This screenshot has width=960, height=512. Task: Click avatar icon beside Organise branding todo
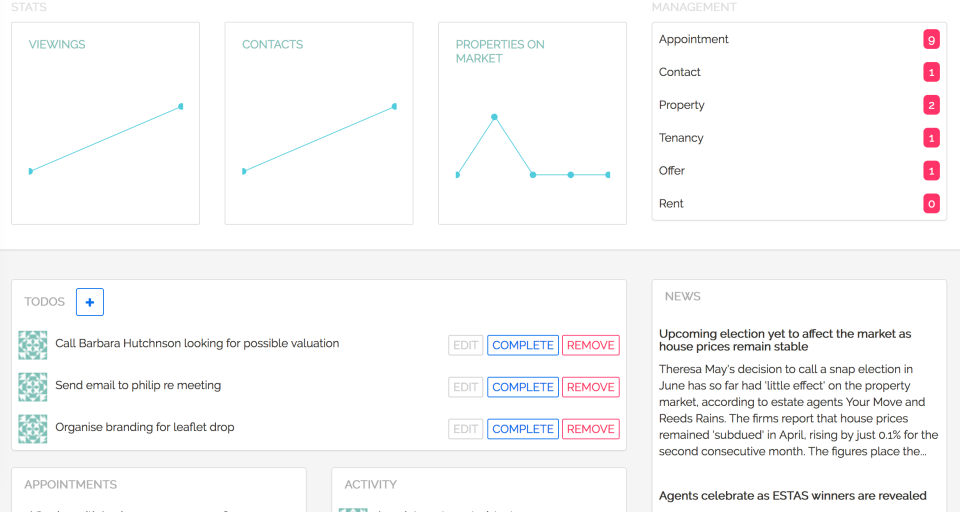coord(33,429)
